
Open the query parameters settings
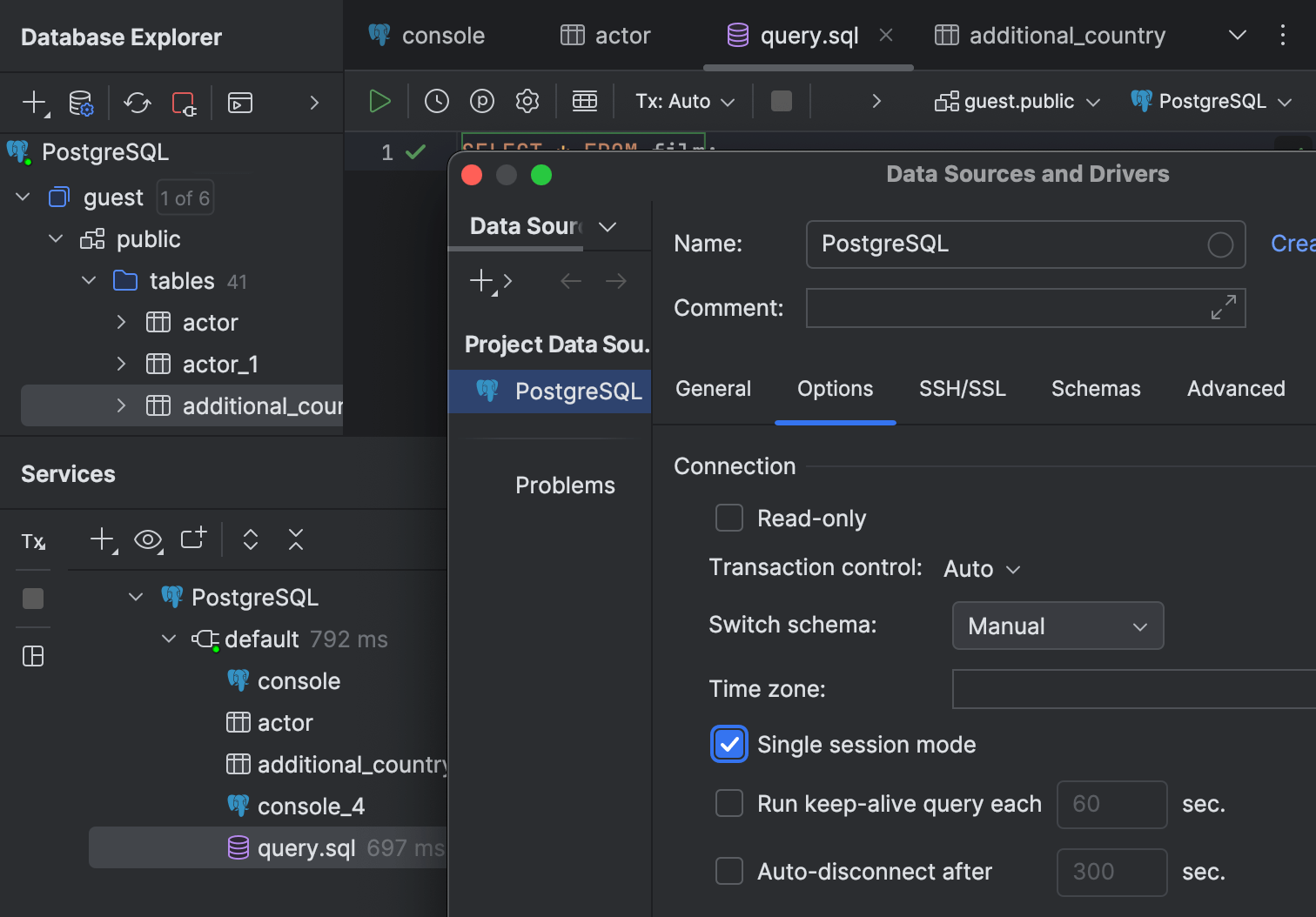(481, 100)
